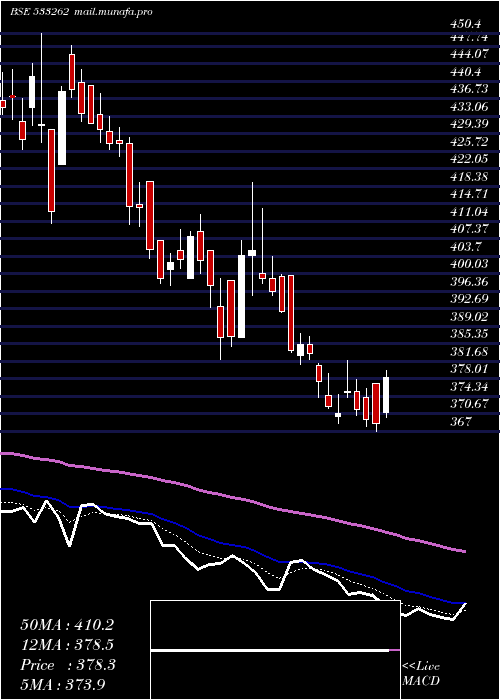This screenshot has width=500, height=700.
Task: Click the mail.munafa.pro watermark text
Action: (x=113, y=12)
